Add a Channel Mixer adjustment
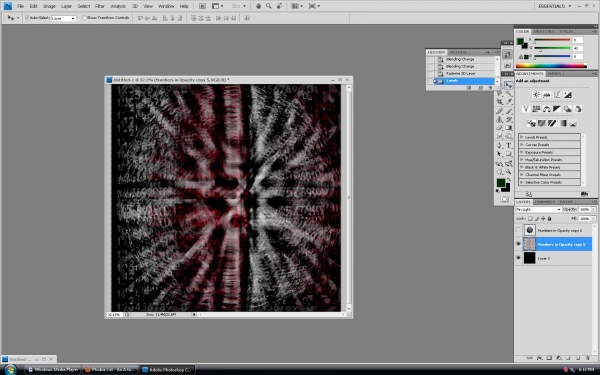 (x=578, y=109)
